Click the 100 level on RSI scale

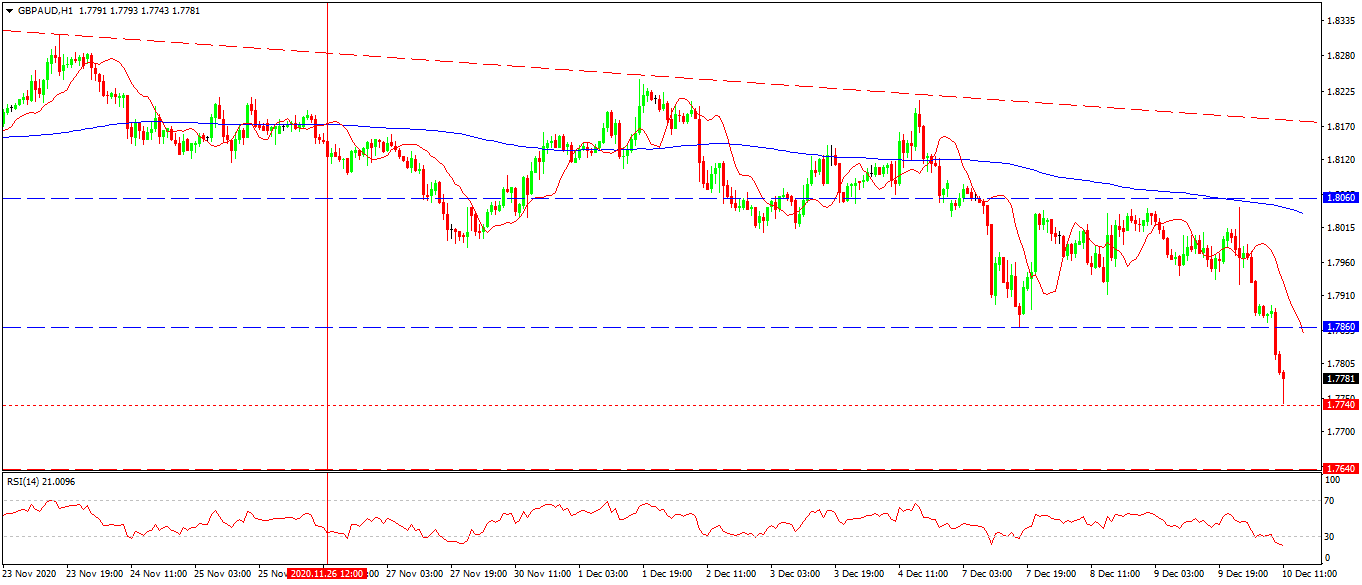[1331, 481]
